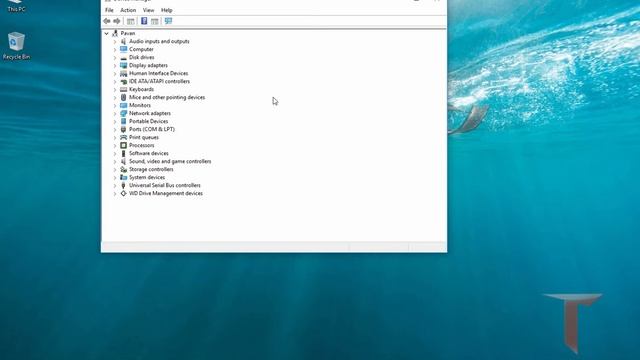Select the "Human Interface Devices" label

click(x=158, y=73)
